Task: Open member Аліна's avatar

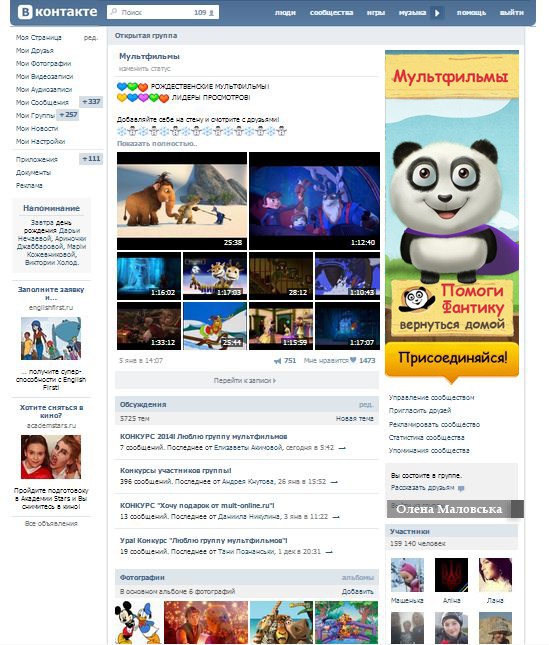Action: 451,575
